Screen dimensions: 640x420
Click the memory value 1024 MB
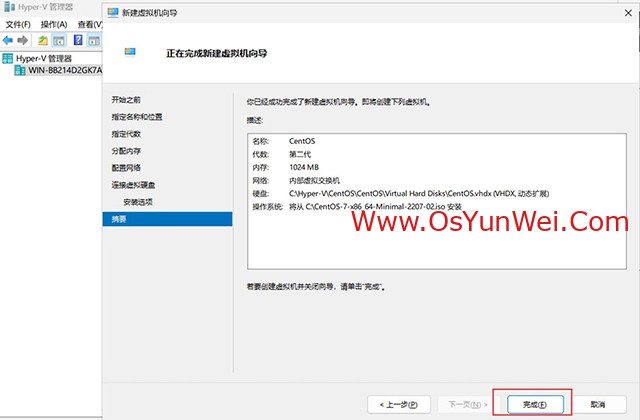pos(304,167)
